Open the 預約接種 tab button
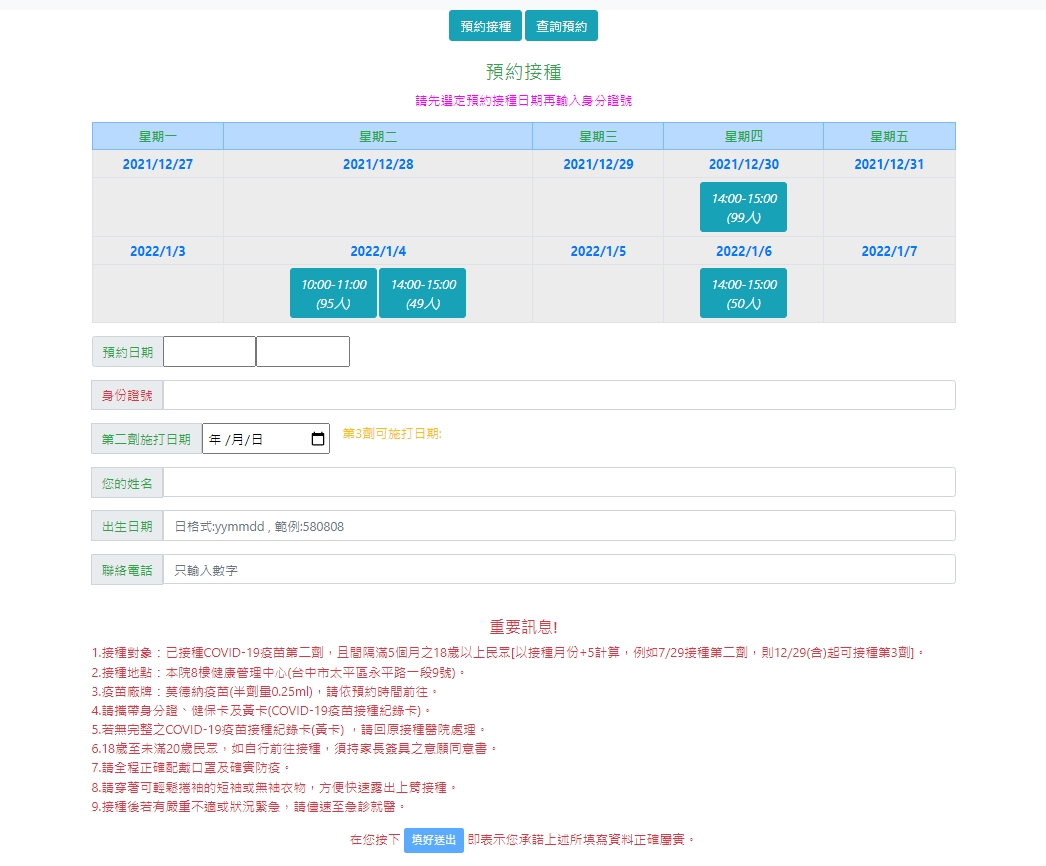 (x=486, y=26)
